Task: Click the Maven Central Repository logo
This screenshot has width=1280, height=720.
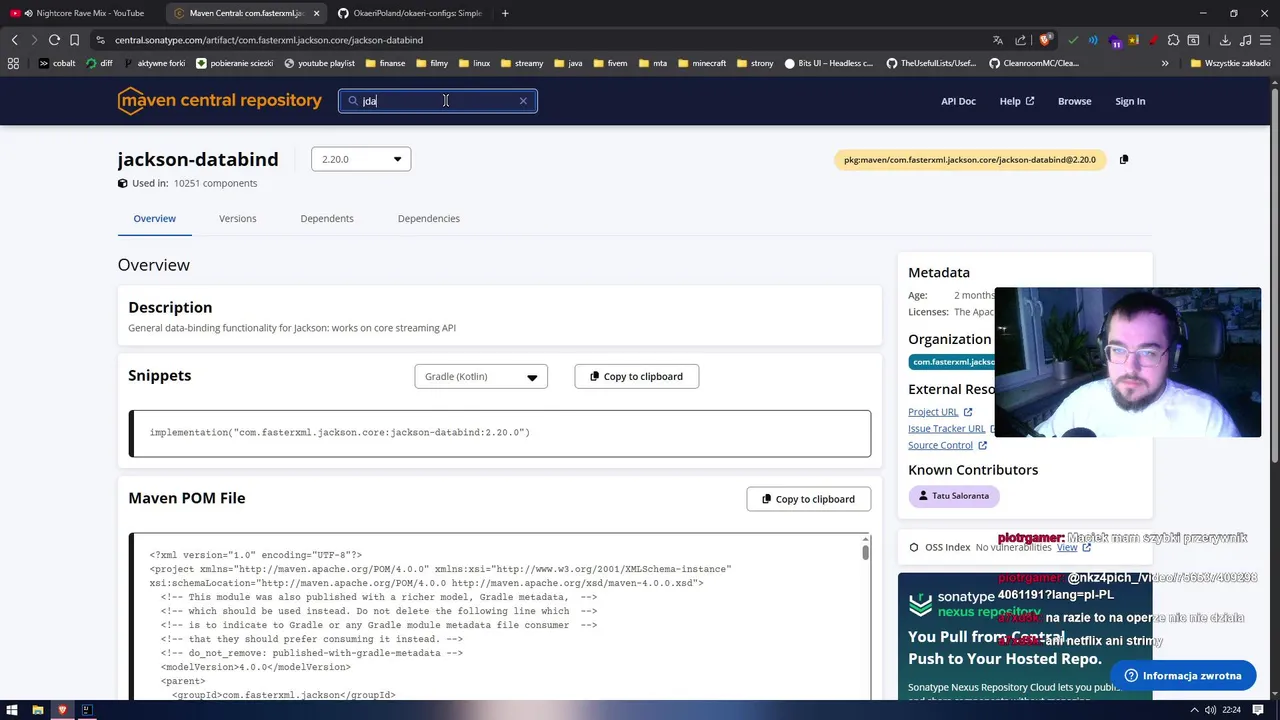Action: point(219,101)
